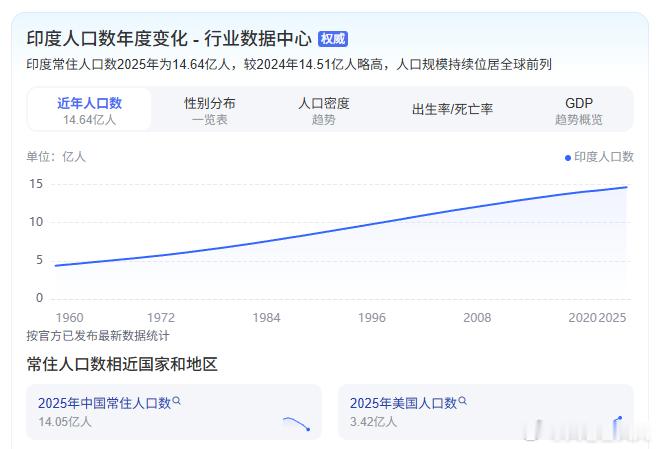Click the 14.05亿人 China population card
657x449 pixels.
[x=173, y=412]
